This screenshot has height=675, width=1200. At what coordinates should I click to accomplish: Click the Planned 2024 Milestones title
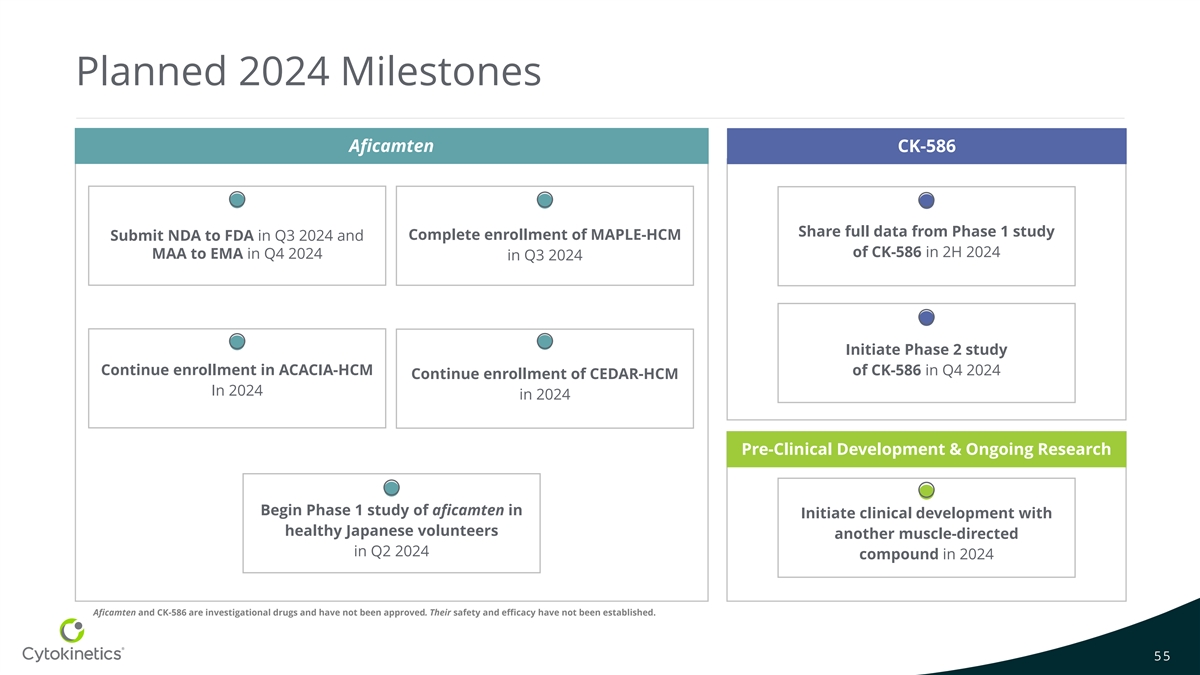308,72
